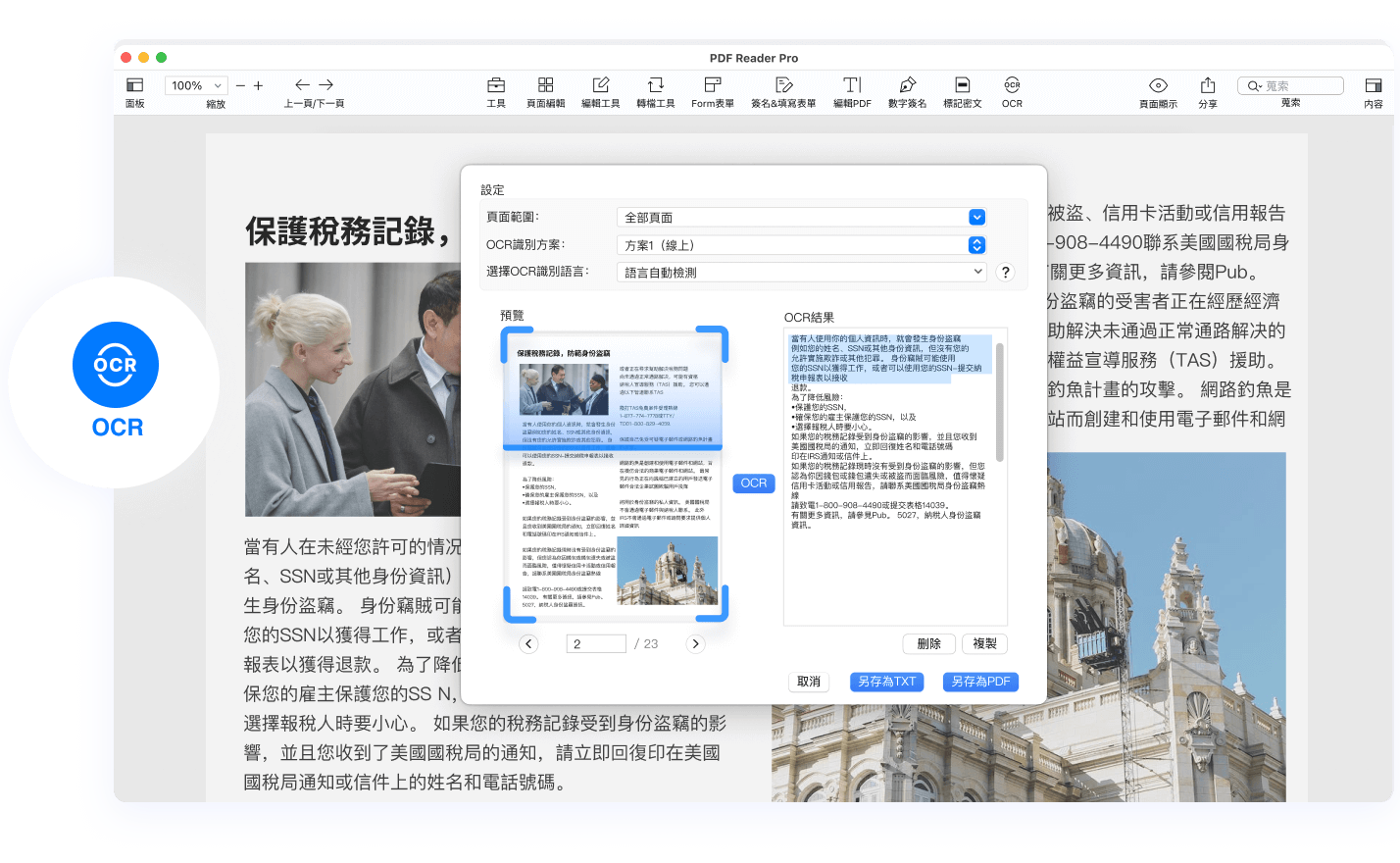Click the page number input field

pos(596,644)
